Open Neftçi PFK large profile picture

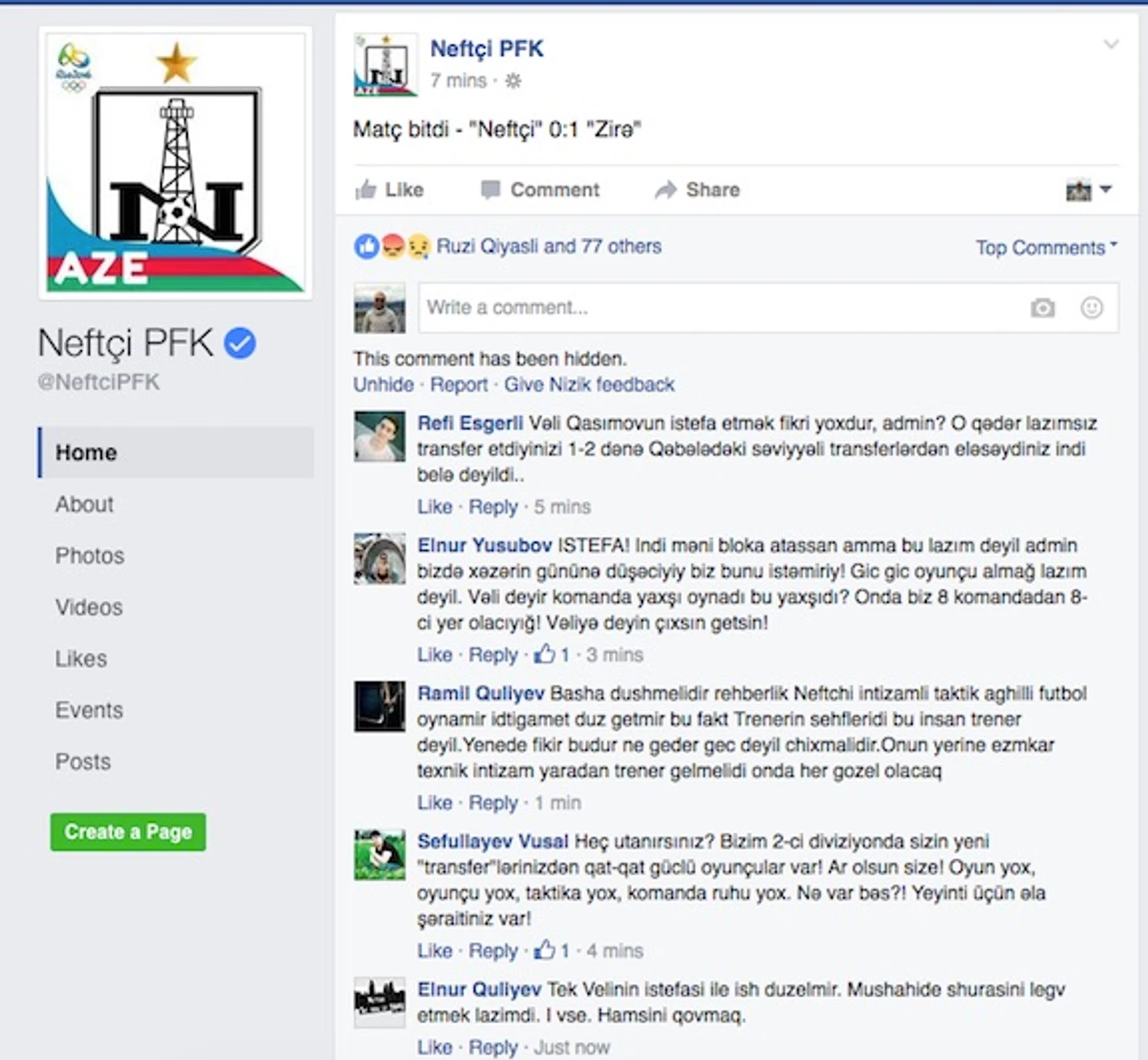coord(175,164)
